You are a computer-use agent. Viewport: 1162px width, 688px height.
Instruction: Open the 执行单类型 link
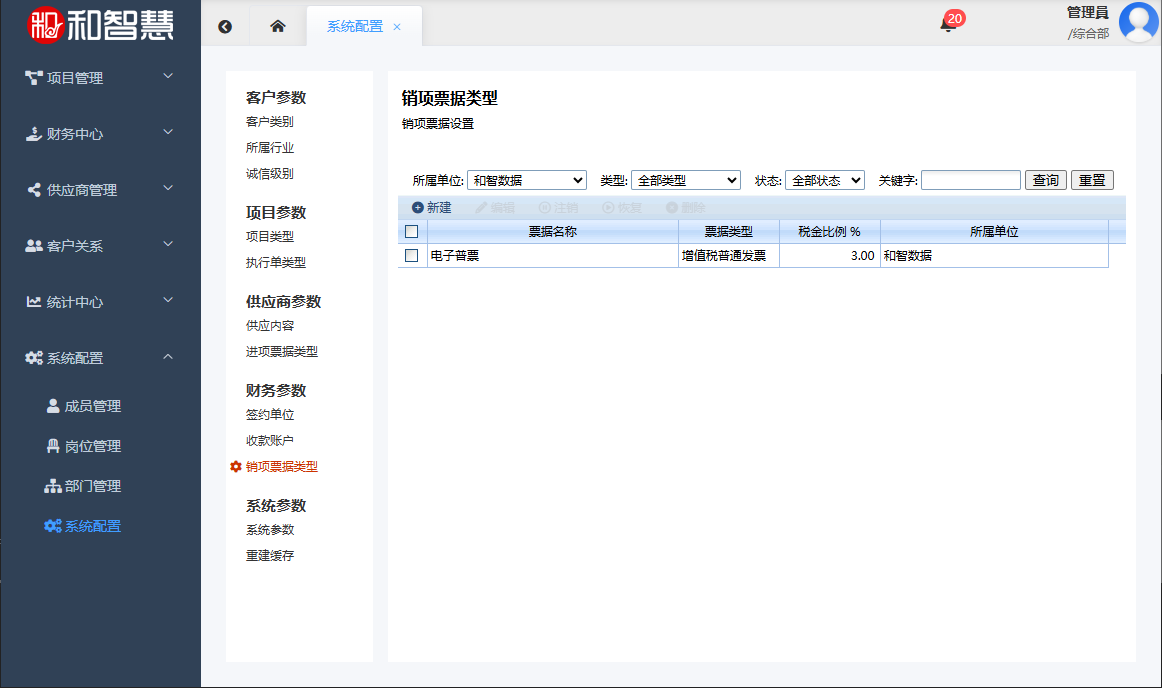276,262
